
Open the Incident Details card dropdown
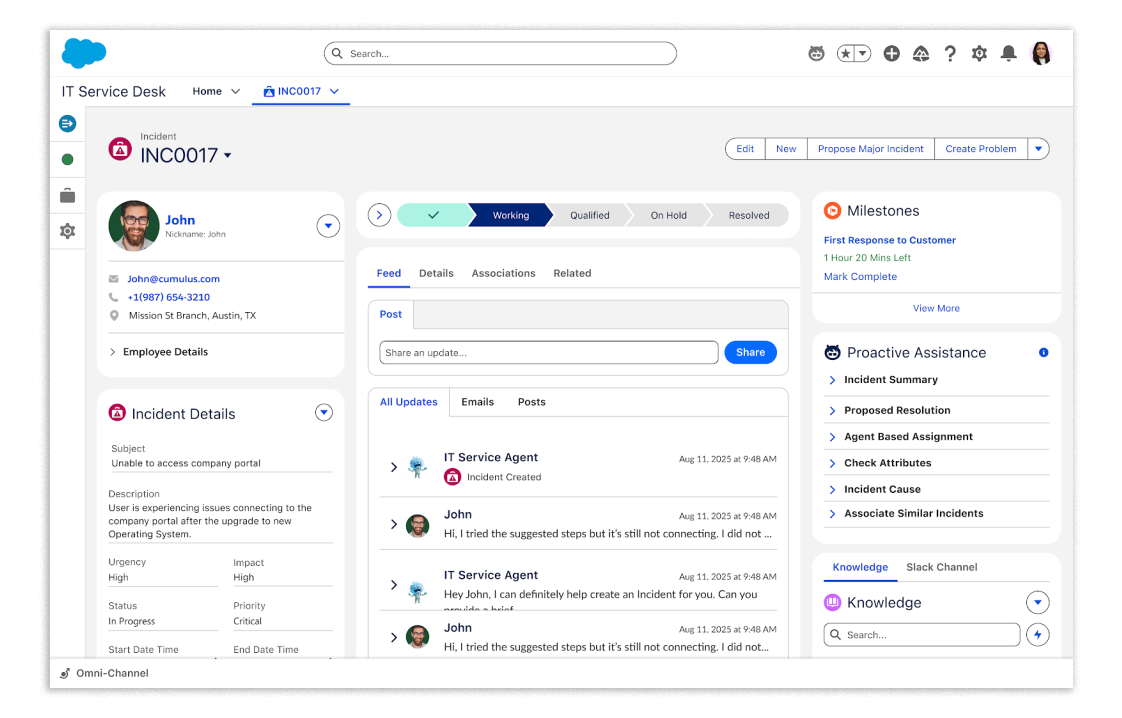click(x=323, y=412)
